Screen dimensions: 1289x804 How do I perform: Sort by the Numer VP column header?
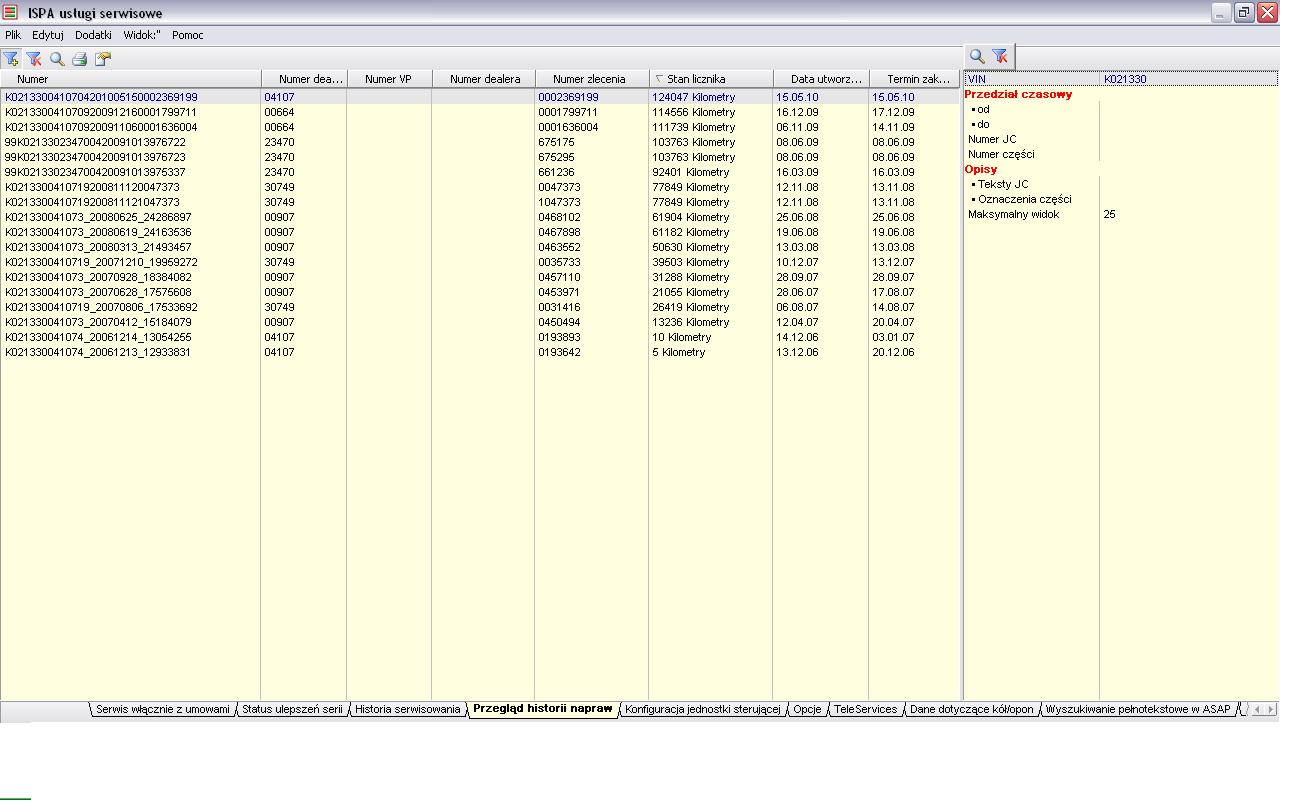pyautogui.click(x=389, y=79)
